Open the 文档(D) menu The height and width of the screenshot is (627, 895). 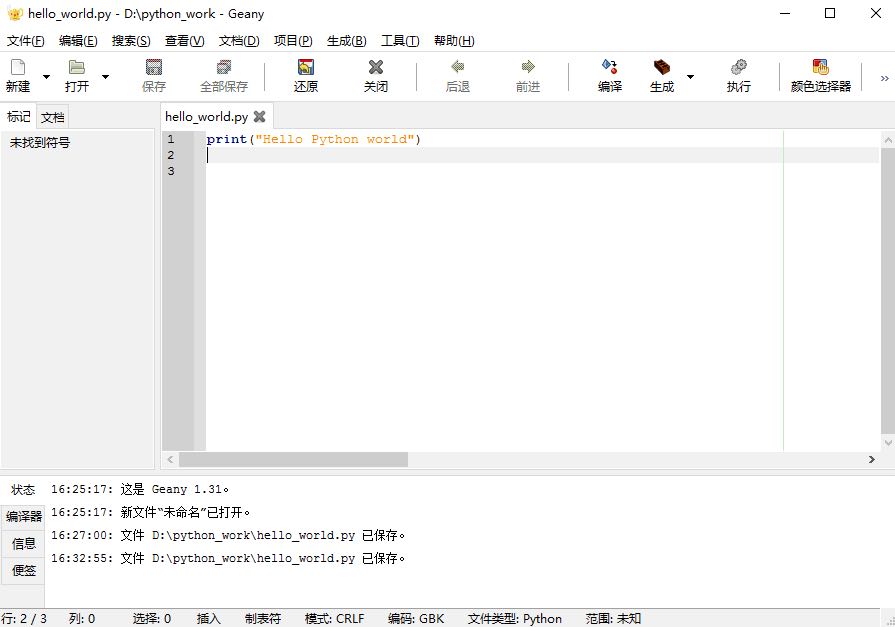239,41
